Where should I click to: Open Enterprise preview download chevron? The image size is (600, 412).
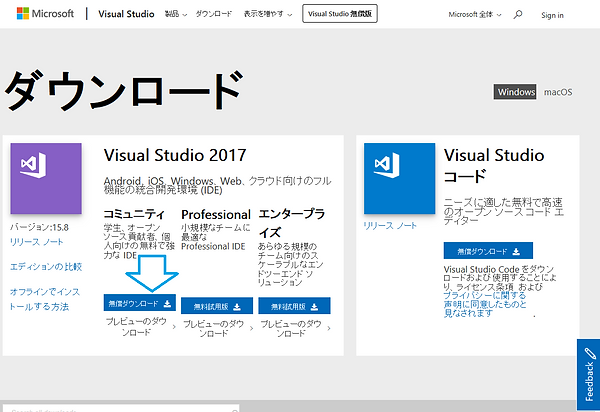pos(329,328)
